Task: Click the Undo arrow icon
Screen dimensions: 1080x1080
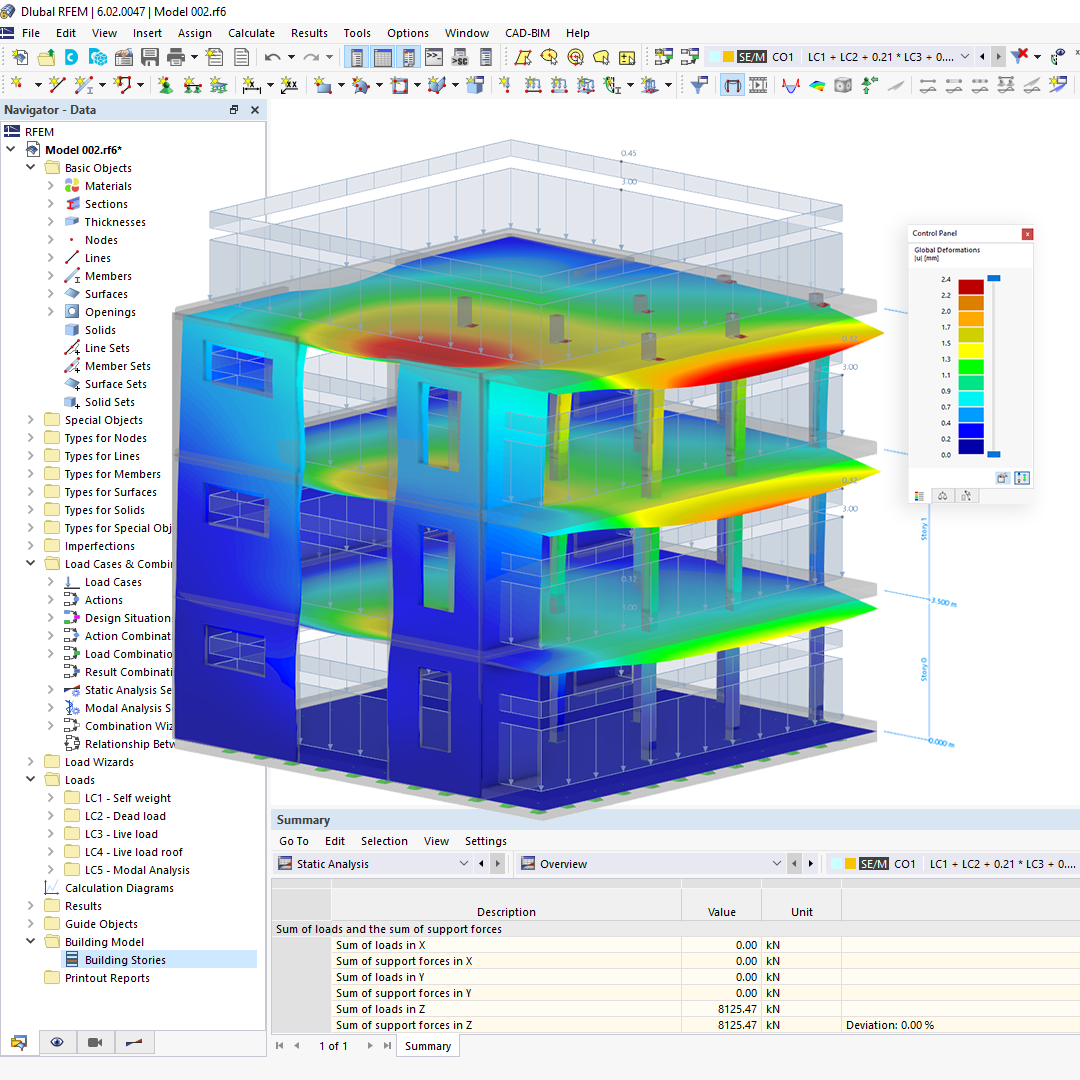Action: [271, 57]
